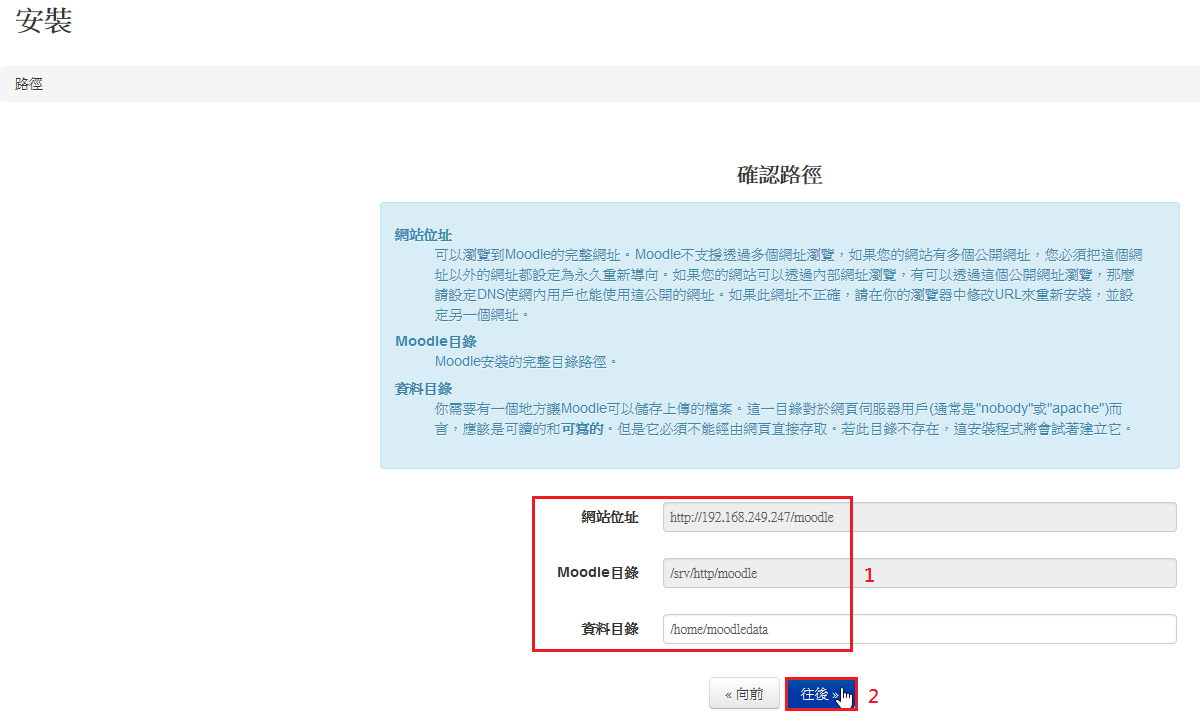Click the 網站位址 term in the blue info box

coord(423,235)
